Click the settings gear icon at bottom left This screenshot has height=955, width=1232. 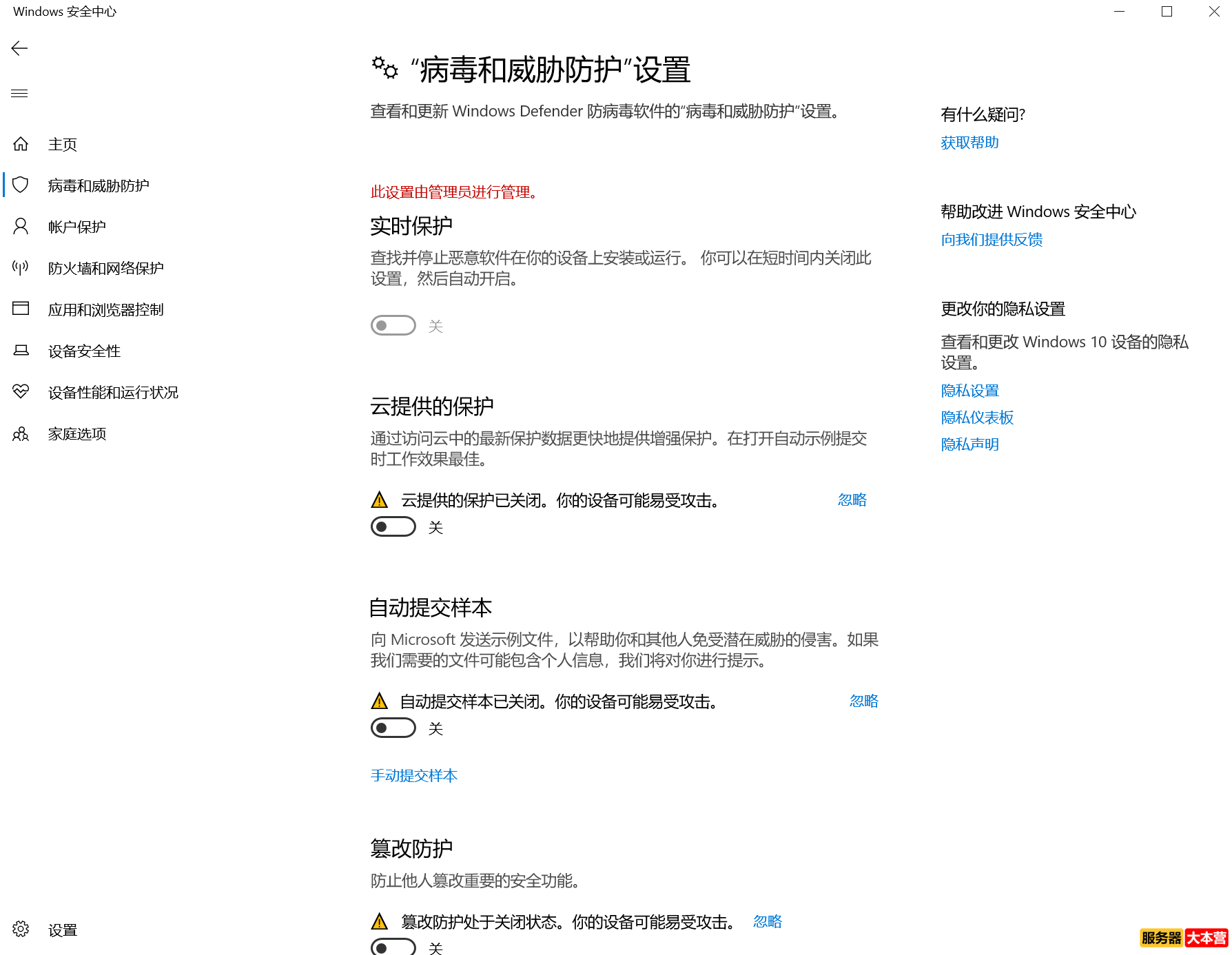point(21,930)
